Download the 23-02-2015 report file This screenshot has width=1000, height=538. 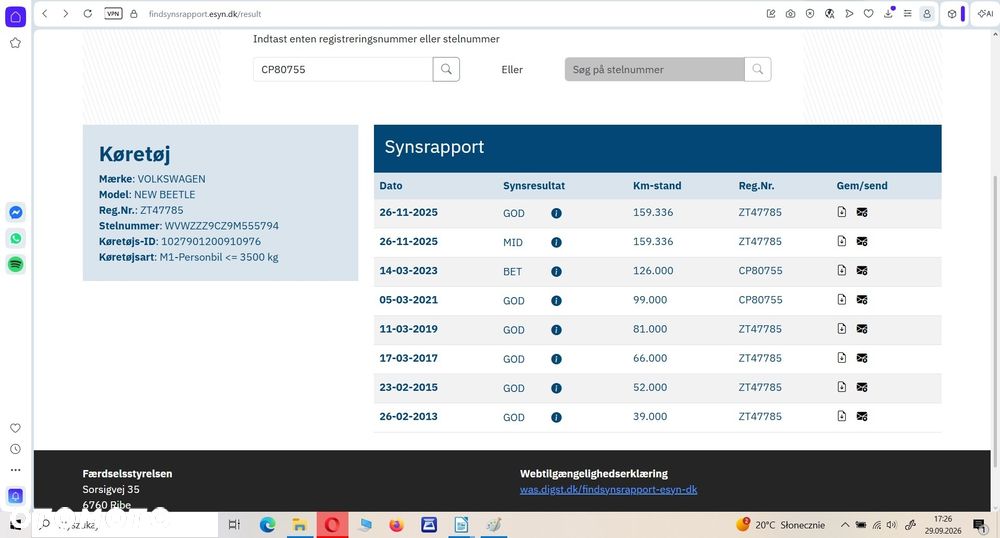tap(842, 387)
